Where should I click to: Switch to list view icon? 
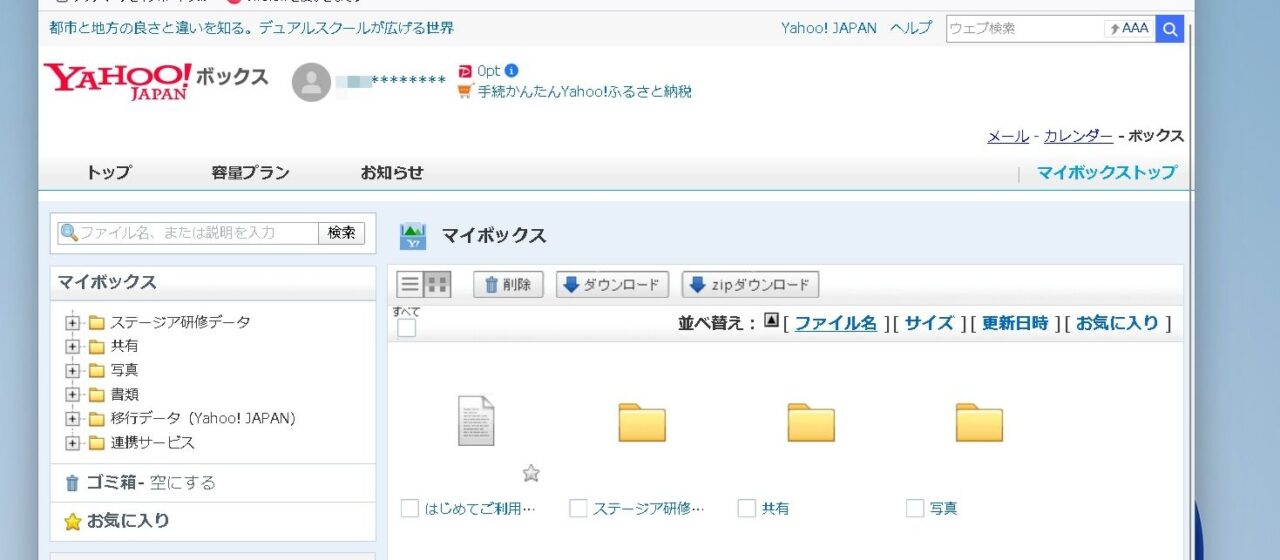(x=410, y=285)
